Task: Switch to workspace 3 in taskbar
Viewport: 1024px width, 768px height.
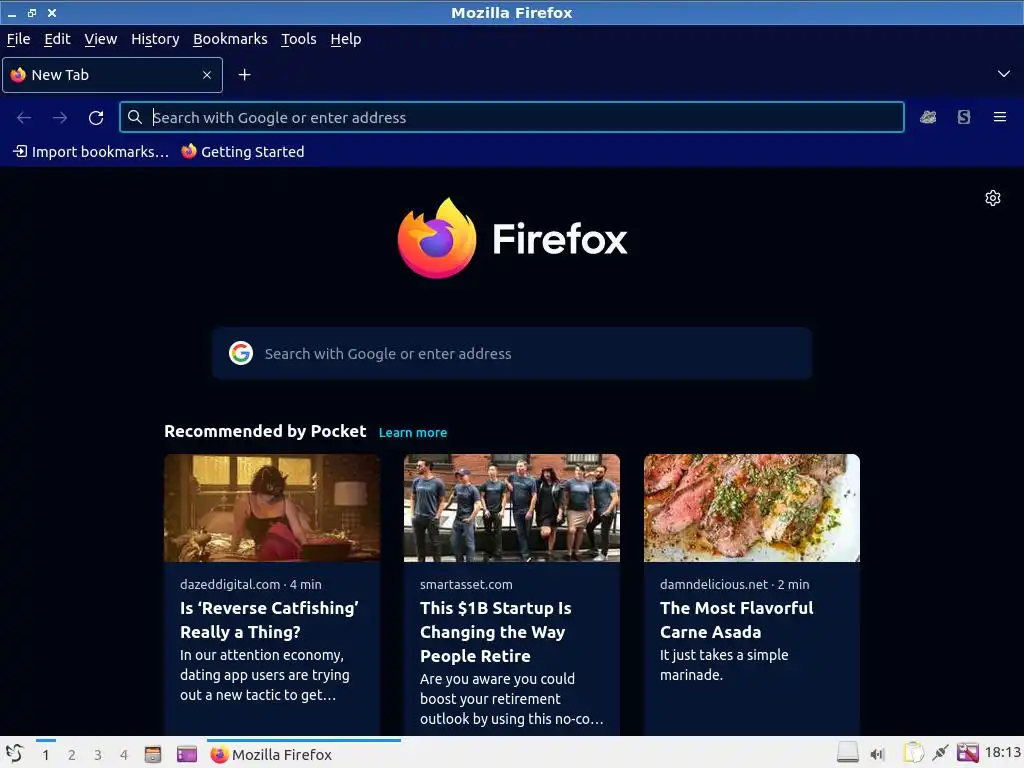Action: coord(98,755)
